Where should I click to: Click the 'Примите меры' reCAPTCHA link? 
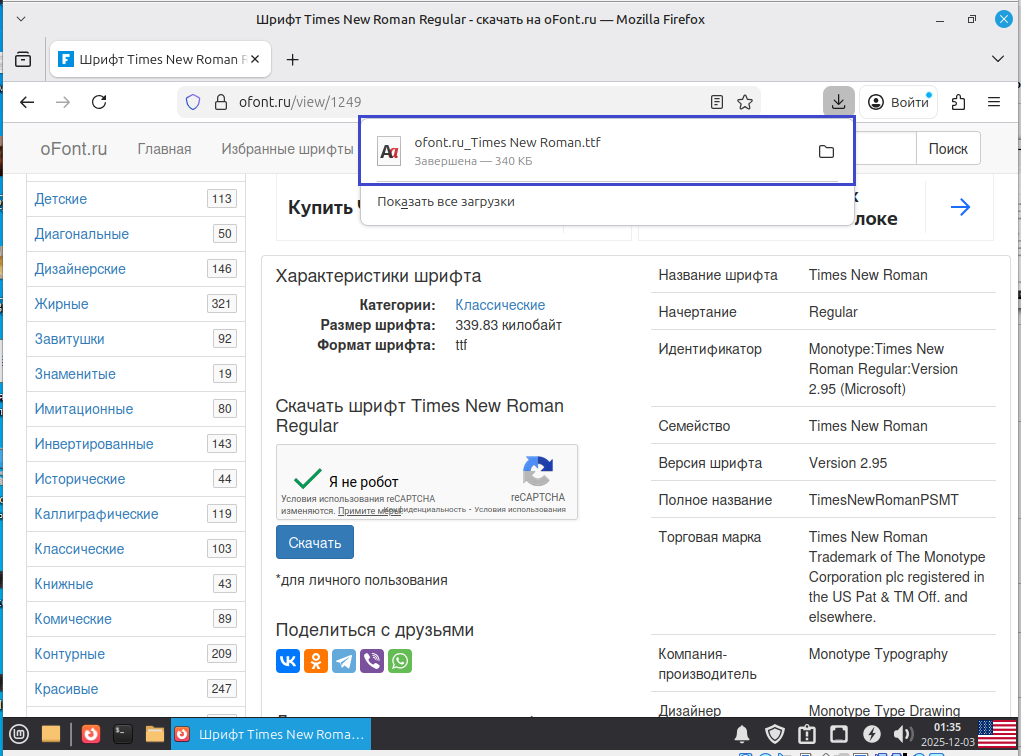(369, 511)
